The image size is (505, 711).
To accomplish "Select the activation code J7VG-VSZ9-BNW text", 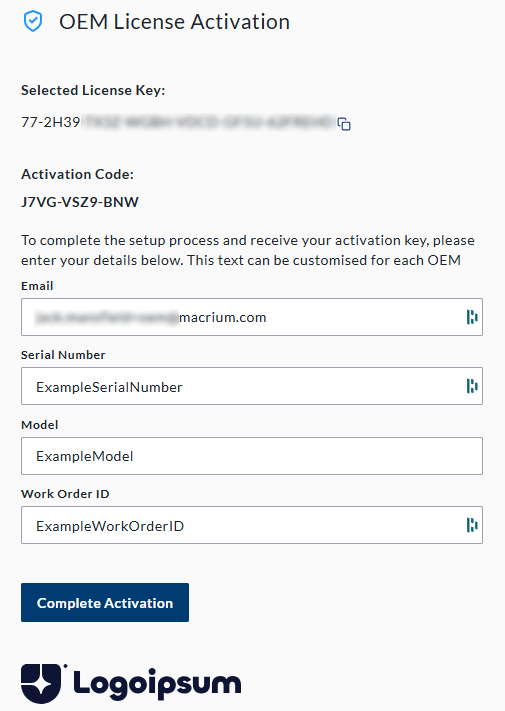I will click(80, 202).
